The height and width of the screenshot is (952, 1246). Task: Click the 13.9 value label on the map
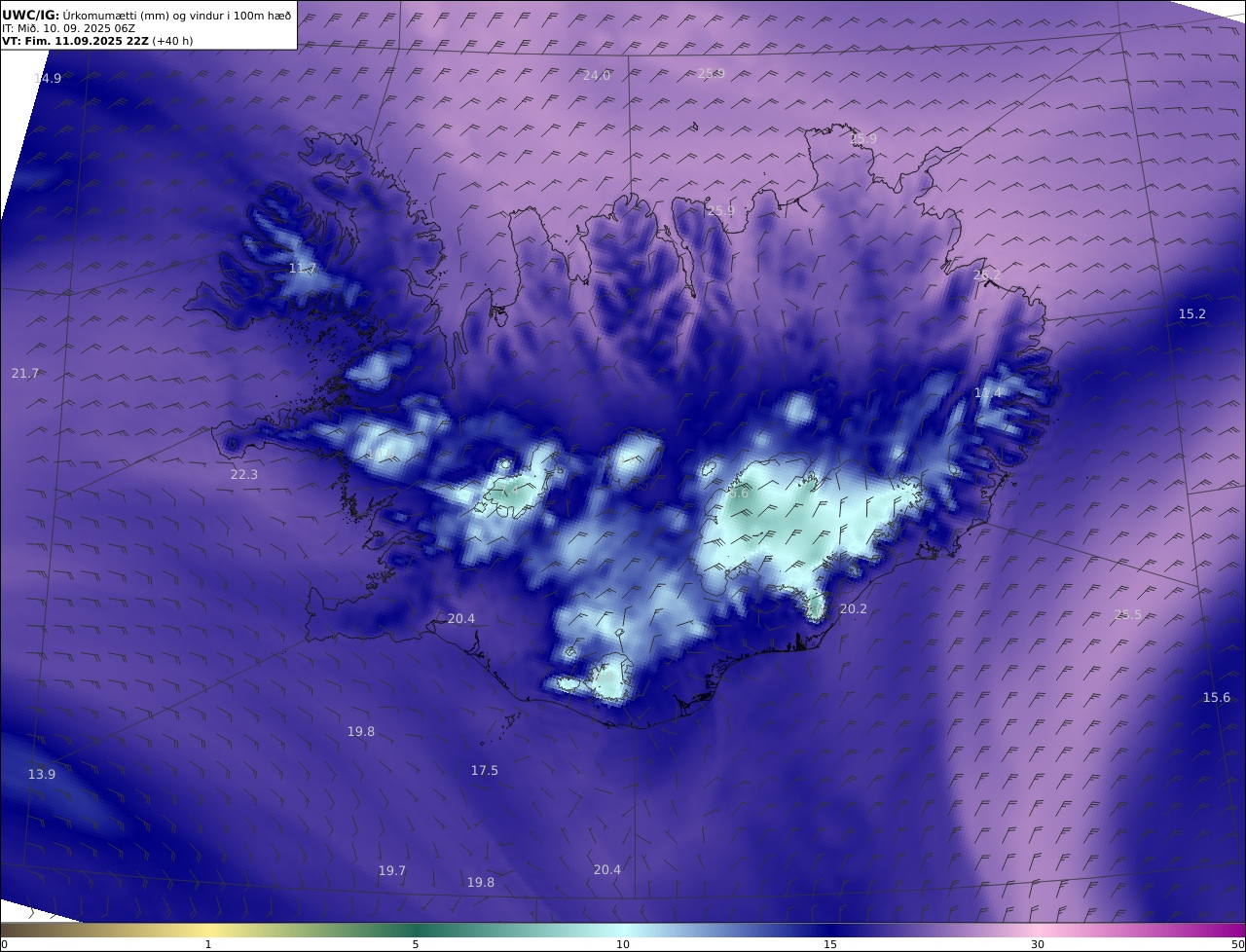coord(42,775)
